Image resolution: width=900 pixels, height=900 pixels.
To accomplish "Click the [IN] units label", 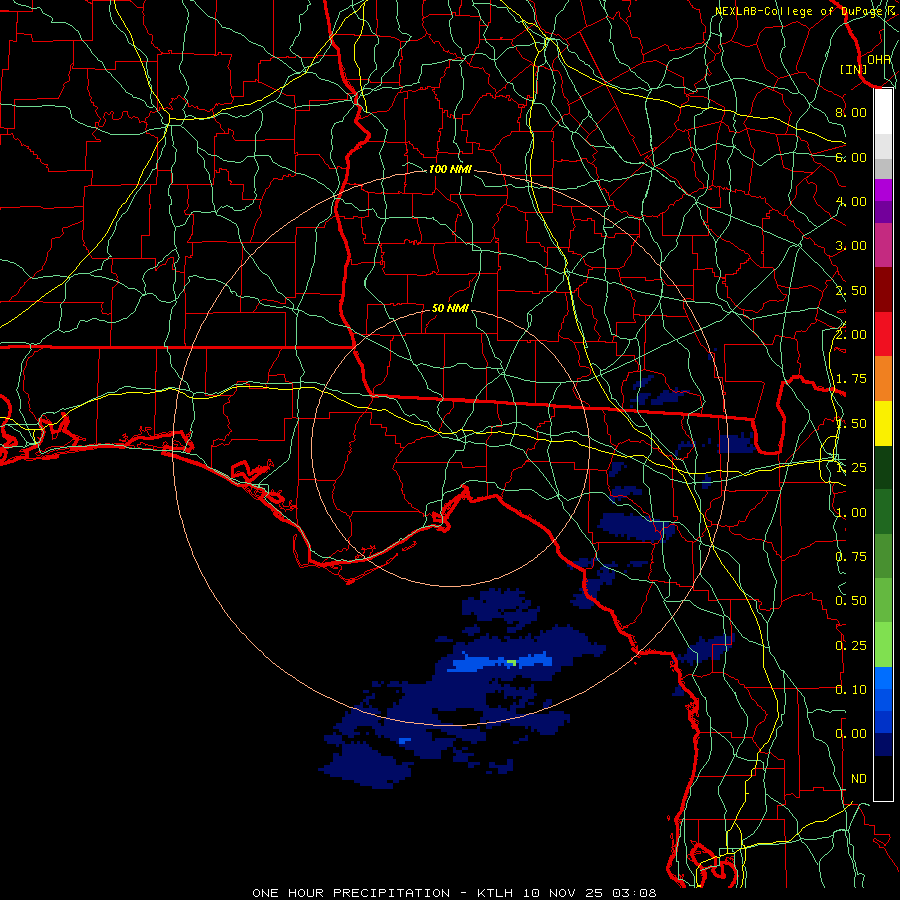I will (x=853, y=69).
